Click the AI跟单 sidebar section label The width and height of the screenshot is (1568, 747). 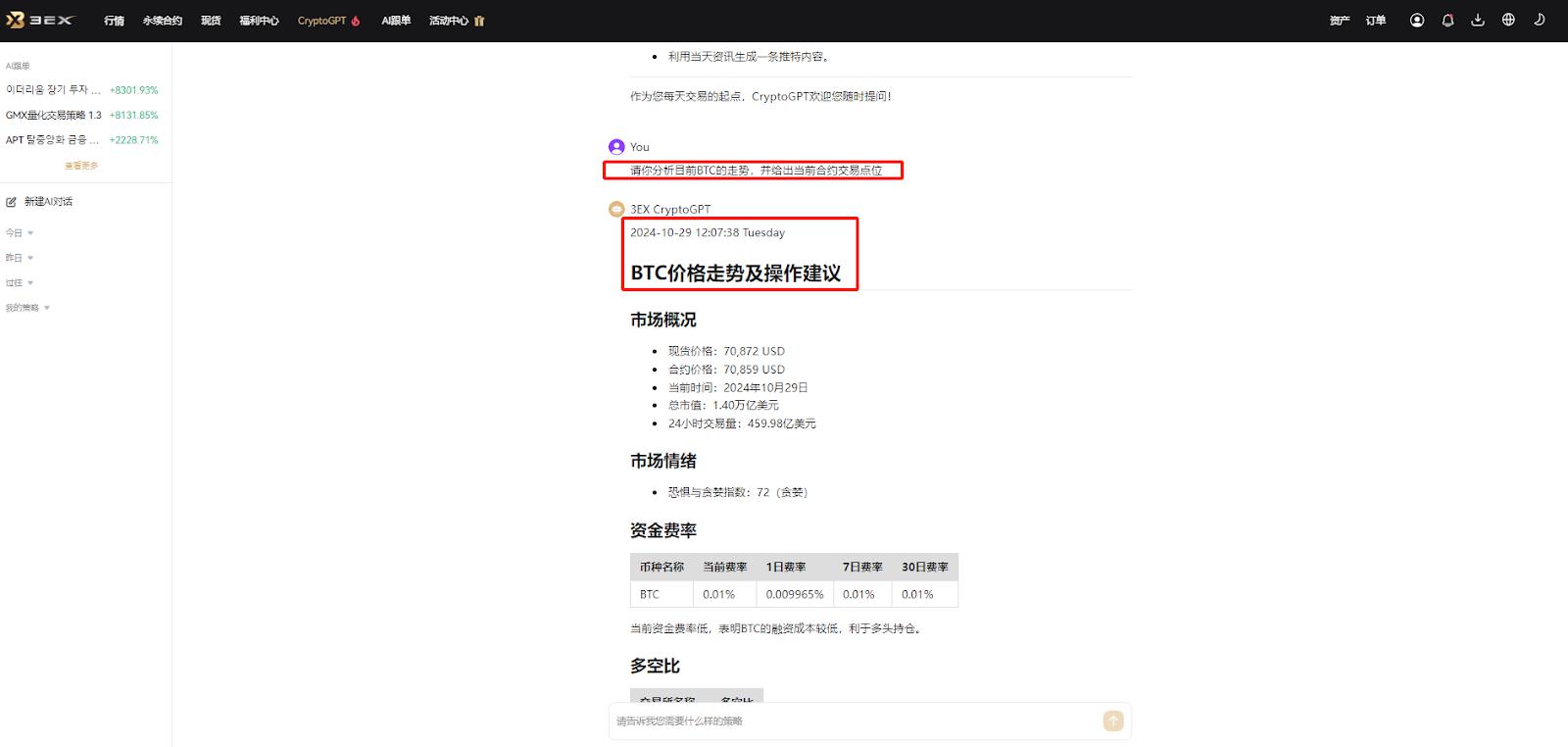tap(18, 66)
